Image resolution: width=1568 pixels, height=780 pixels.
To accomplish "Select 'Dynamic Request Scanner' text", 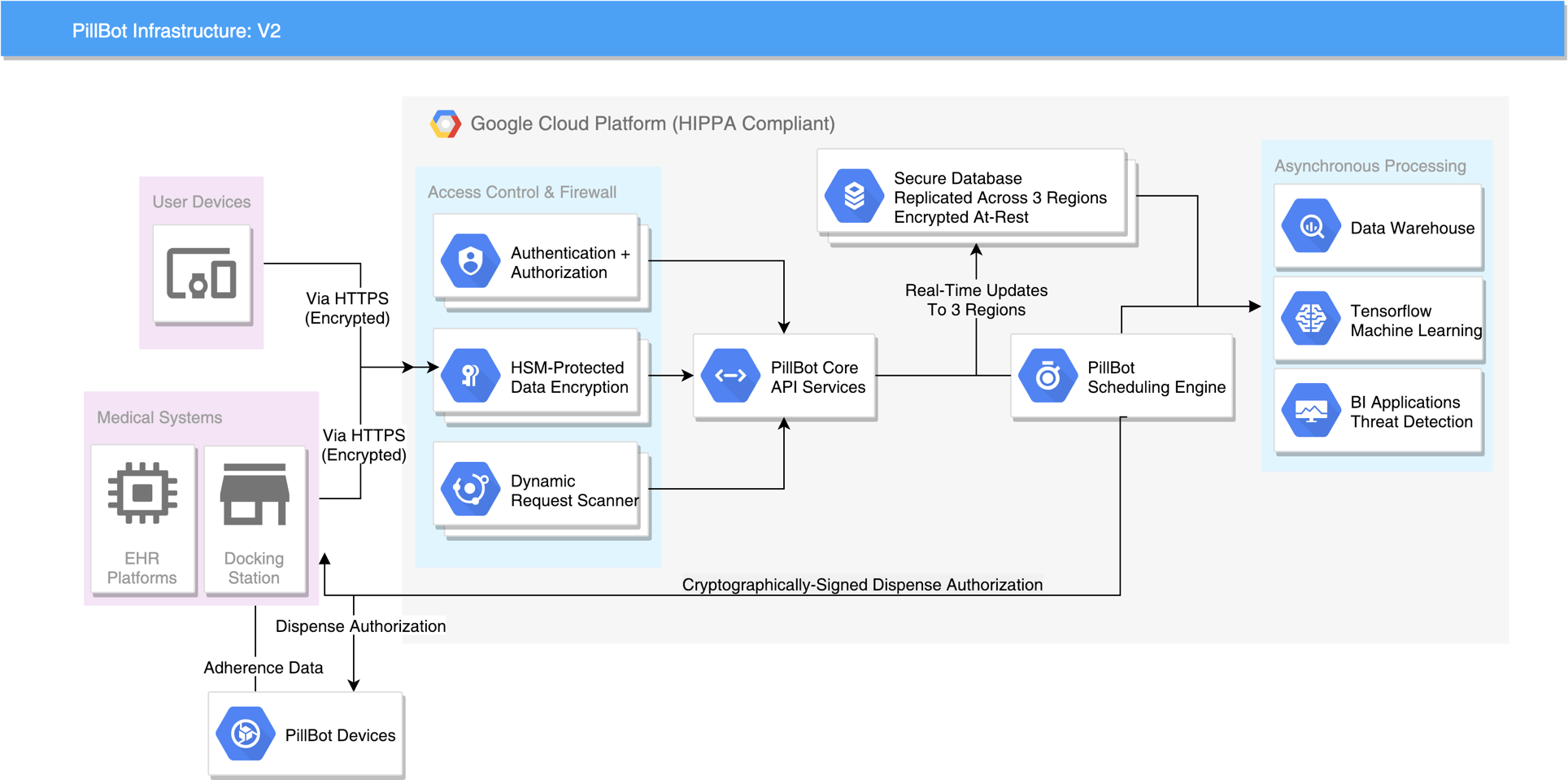I will [x=574, y=490].
